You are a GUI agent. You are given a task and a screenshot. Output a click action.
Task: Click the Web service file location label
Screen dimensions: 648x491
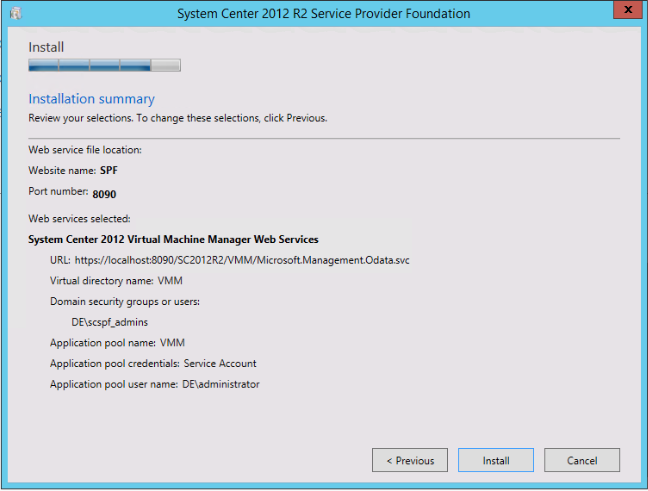[x=85, y=150]
